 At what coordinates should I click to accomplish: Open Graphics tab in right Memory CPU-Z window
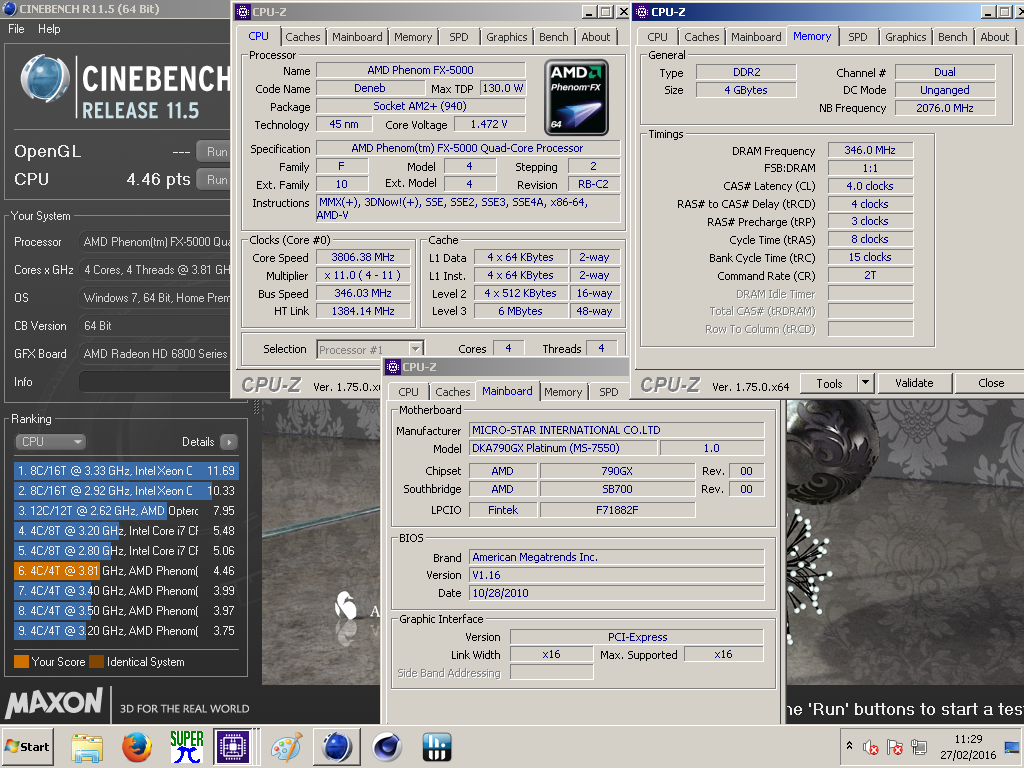905,37
